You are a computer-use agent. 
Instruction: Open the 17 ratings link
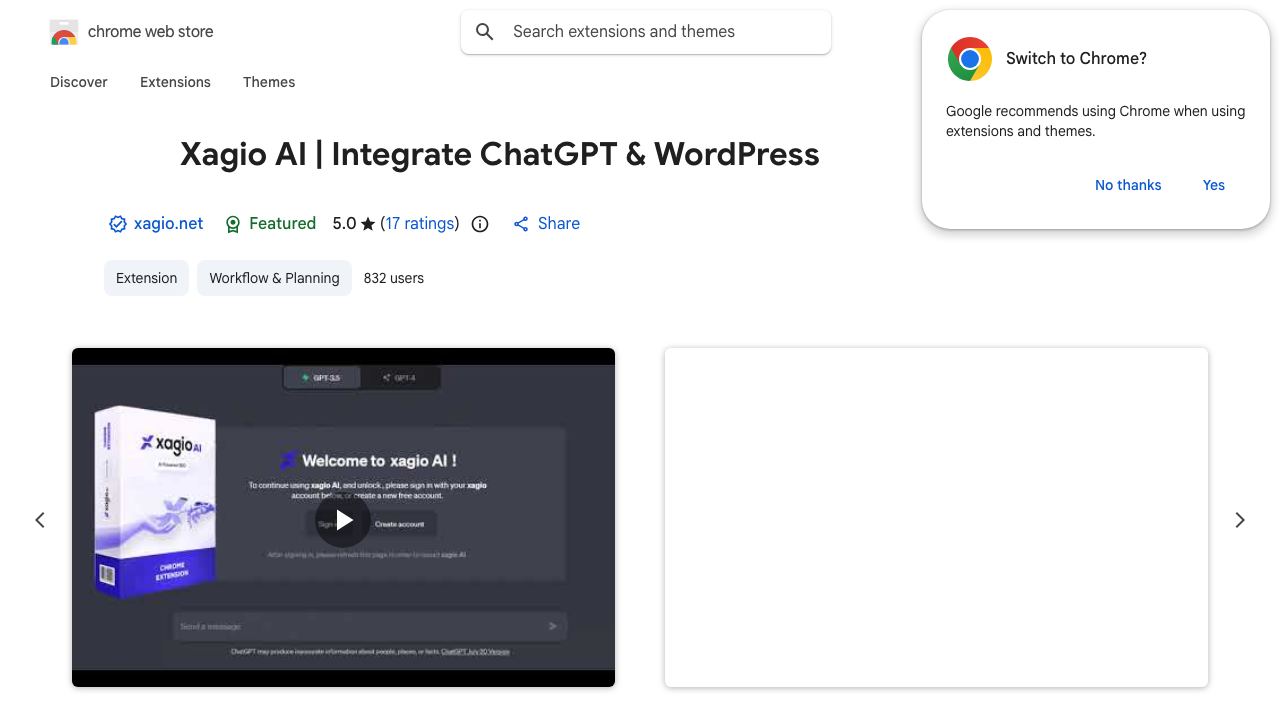pos(420,224)
